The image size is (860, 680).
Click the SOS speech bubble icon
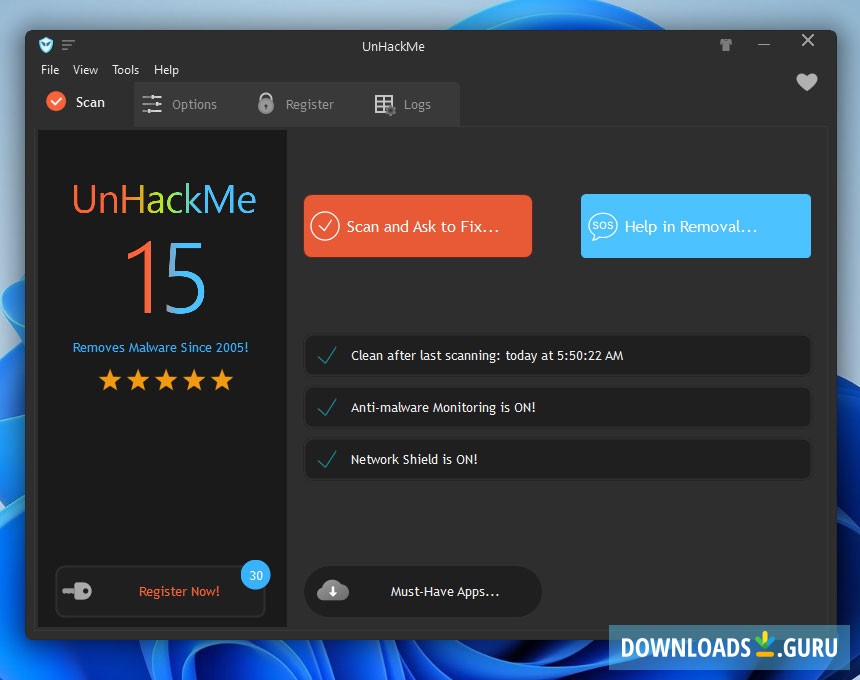[x=603, y=226]
